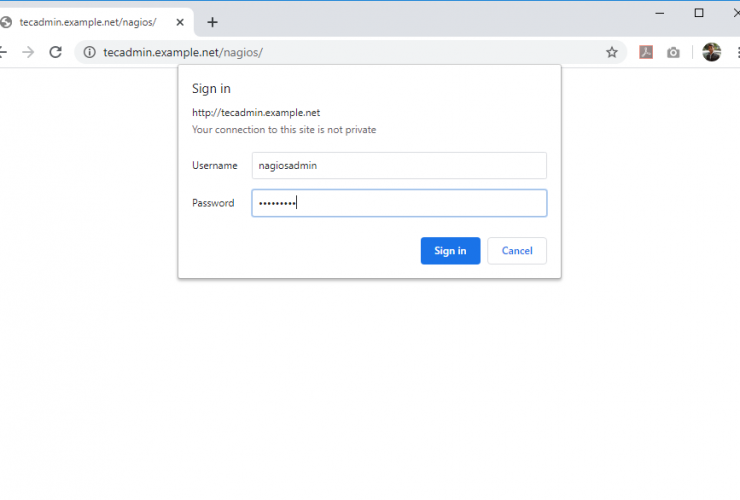Click the tab's globe favicon
The width and height of the screenshot is (740, 500).
[6, 22]
